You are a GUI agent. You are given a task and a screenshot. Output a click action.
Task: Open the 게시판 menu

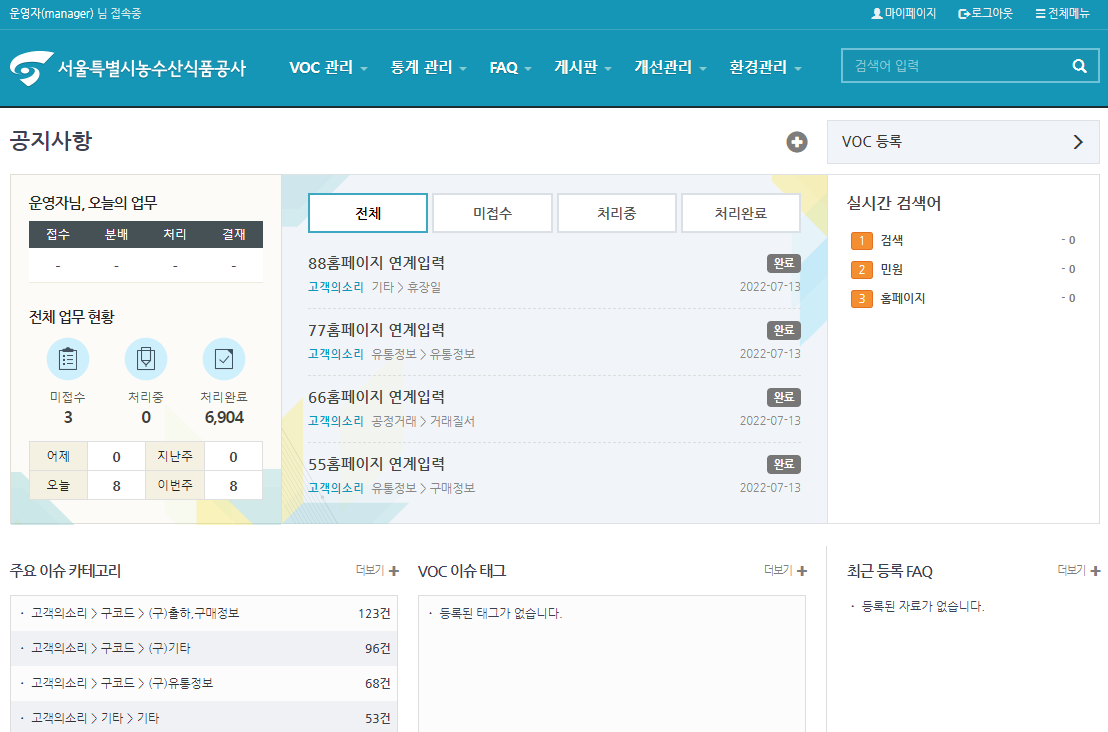pos(582,68)
